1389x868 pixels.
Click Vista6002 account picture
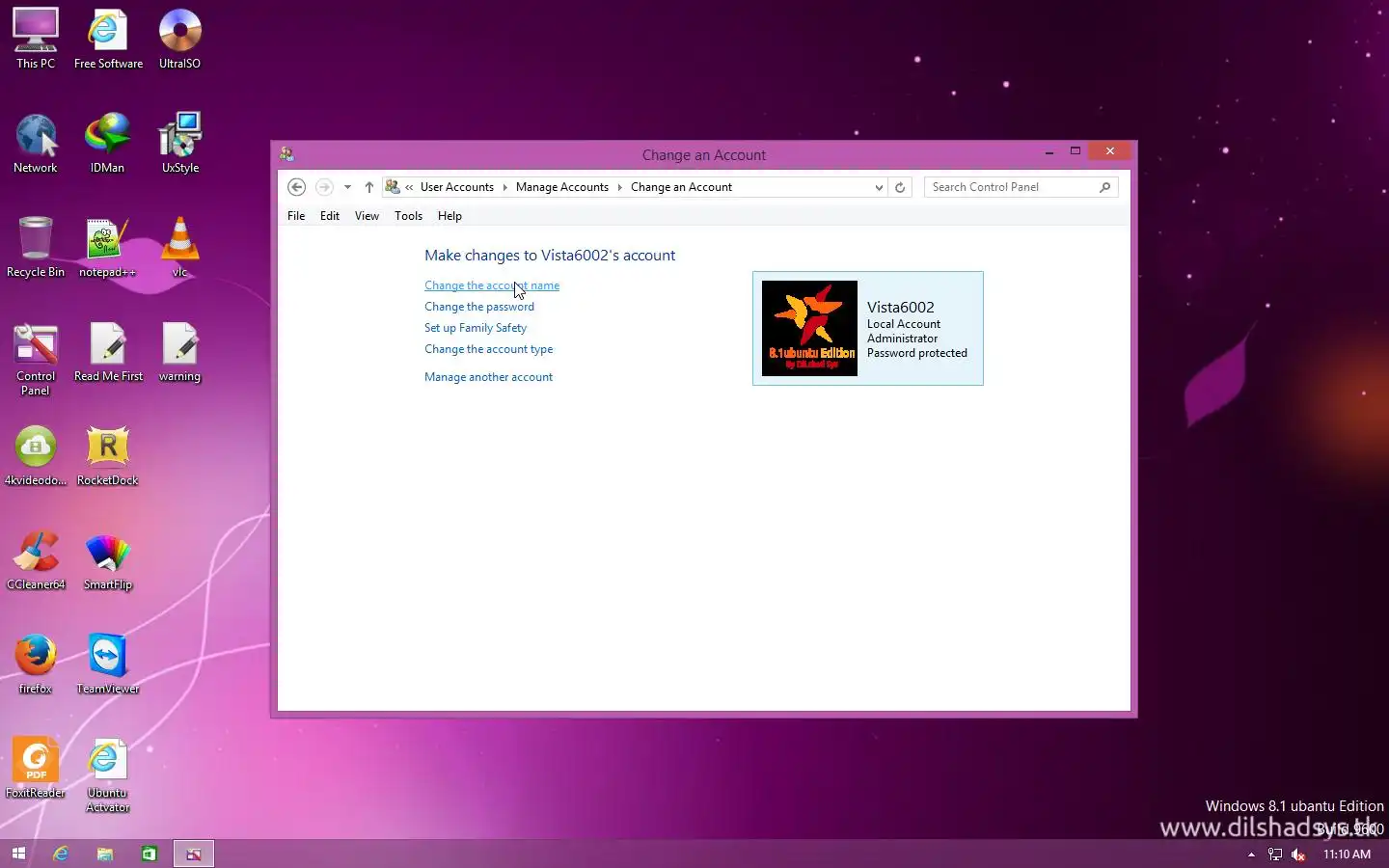[809, 328]
